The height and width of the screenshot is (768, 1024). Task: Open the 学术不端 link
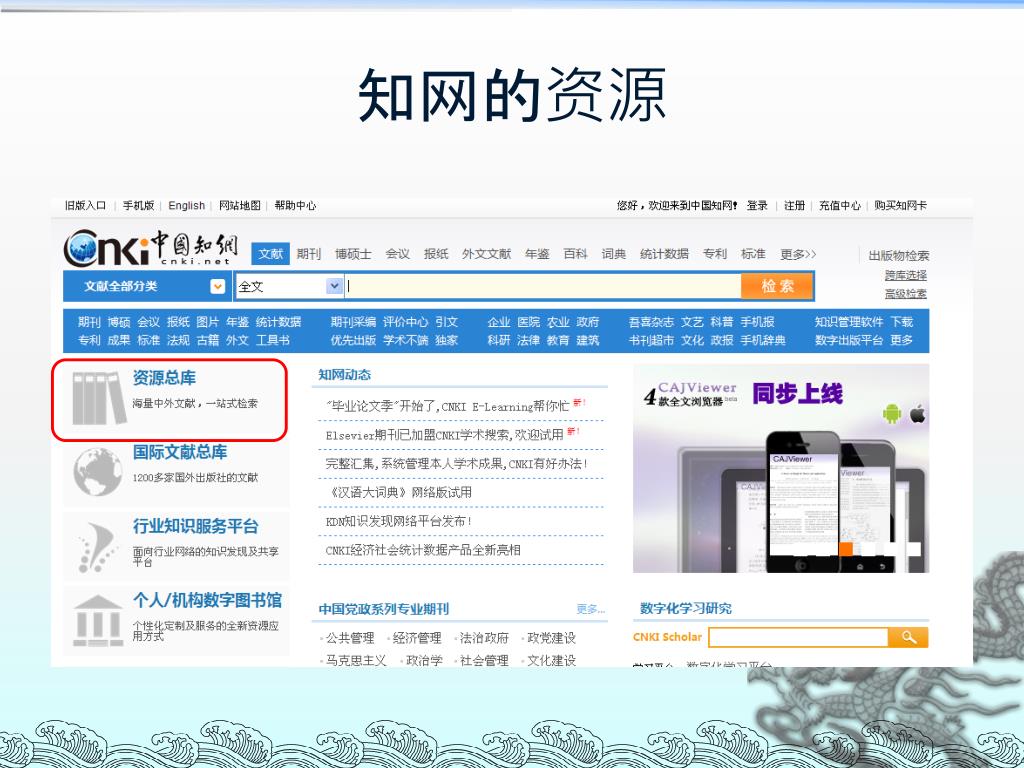[405, 340]
